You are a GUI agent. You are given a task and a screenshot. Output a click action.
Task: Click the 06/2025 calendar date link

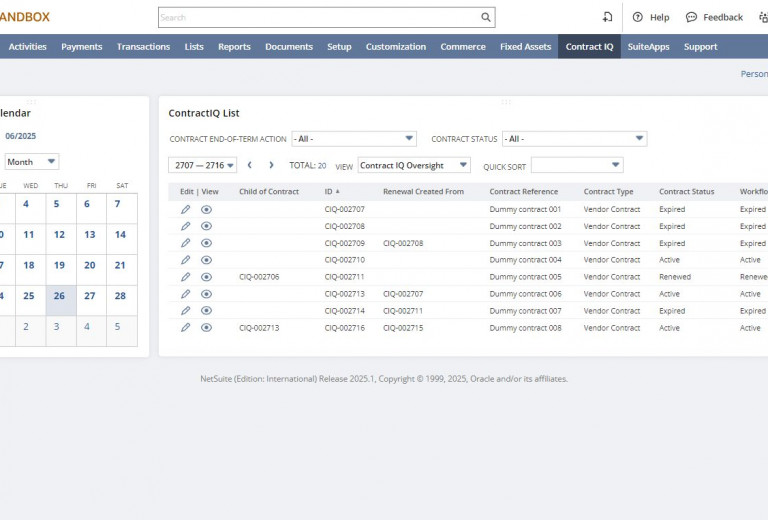pos(21,136)
